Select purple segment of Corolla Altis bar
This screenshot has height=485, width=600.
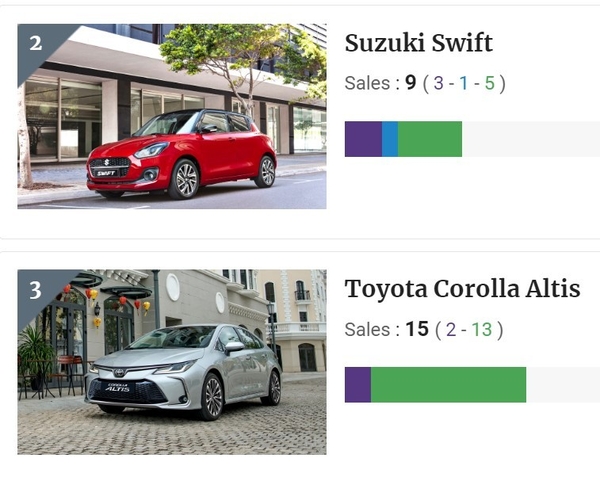[358, 385]
